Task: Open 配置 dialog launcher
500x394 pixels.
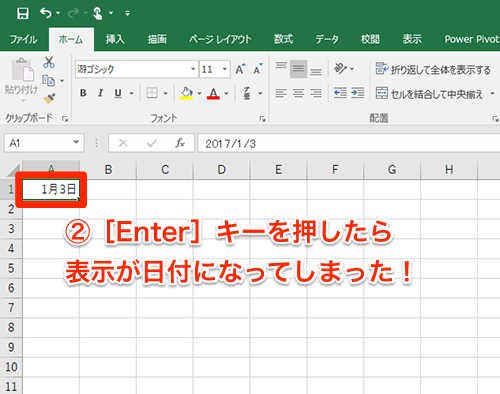Action: pos(495,119)
